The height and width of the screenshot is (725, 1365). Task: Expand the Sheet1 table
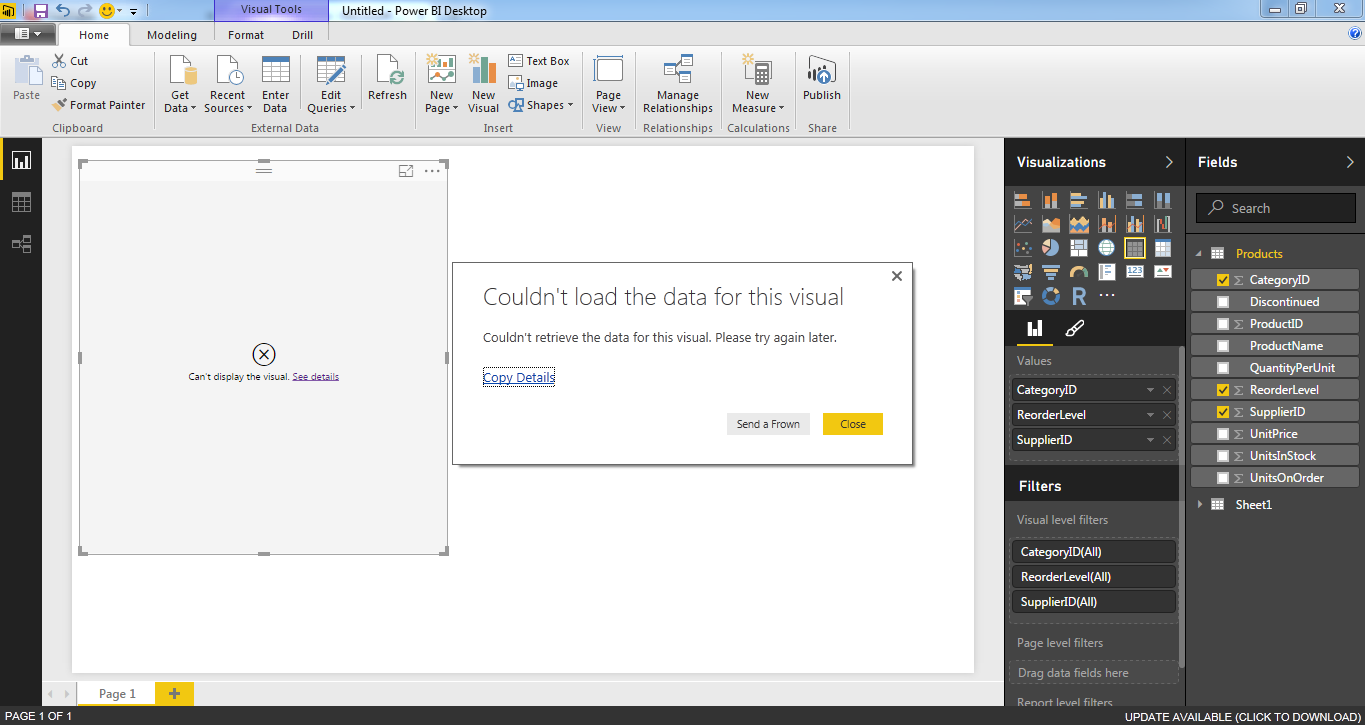point(1200,505)
